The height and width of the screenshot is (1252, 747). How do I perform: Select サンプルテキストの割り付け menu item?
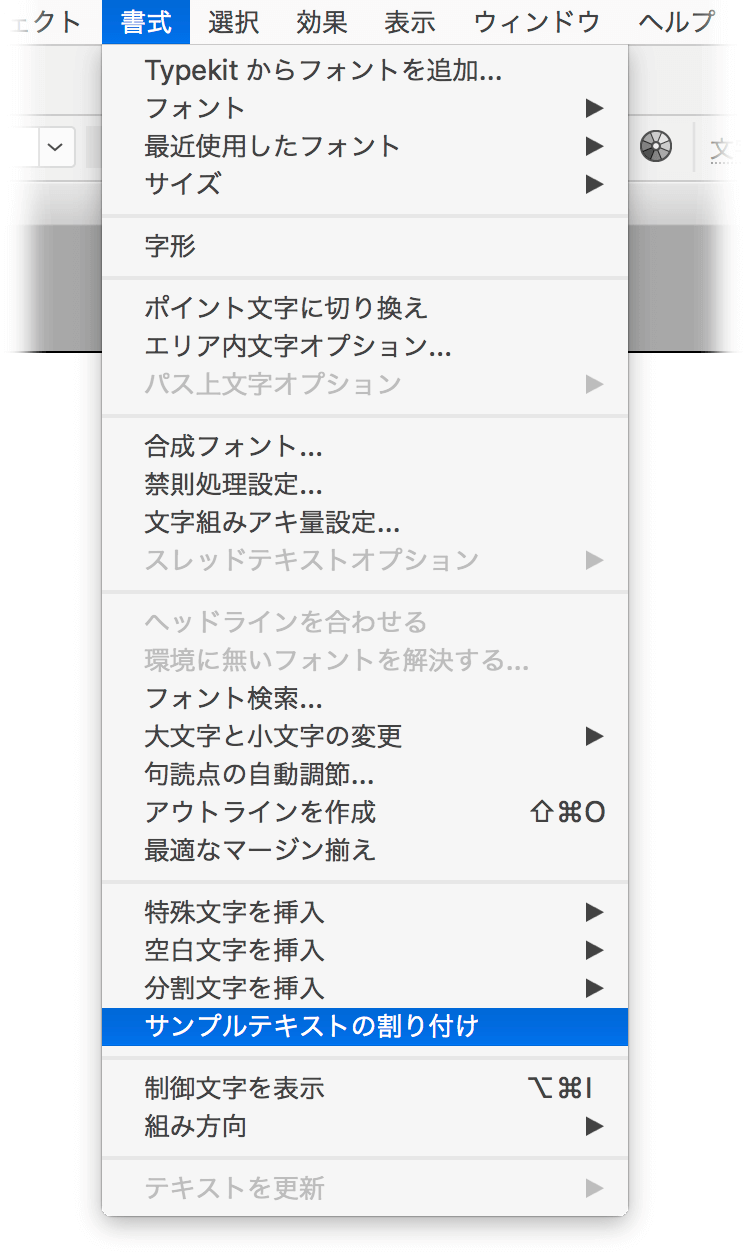(x=365, y=1026)
